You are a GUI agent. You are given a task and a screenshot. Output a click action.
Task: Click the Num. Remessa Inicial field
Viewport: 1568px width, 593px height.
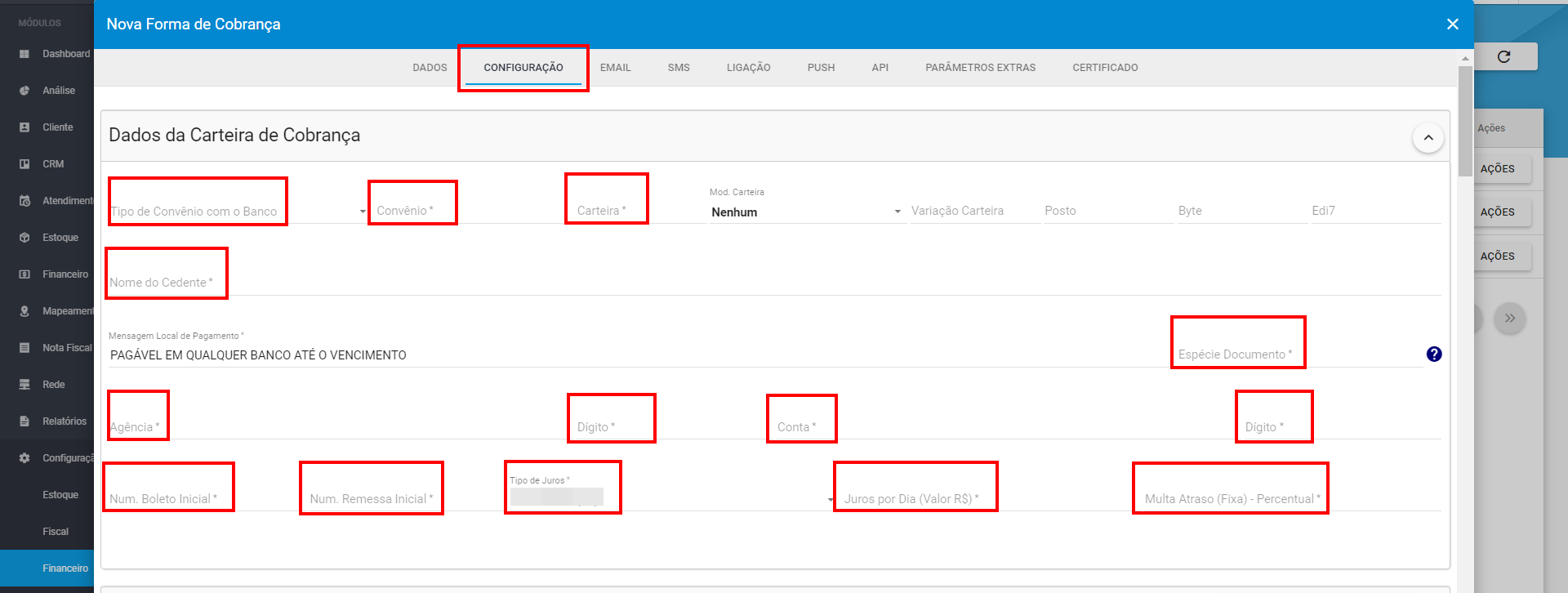click(x=405, y=499)
